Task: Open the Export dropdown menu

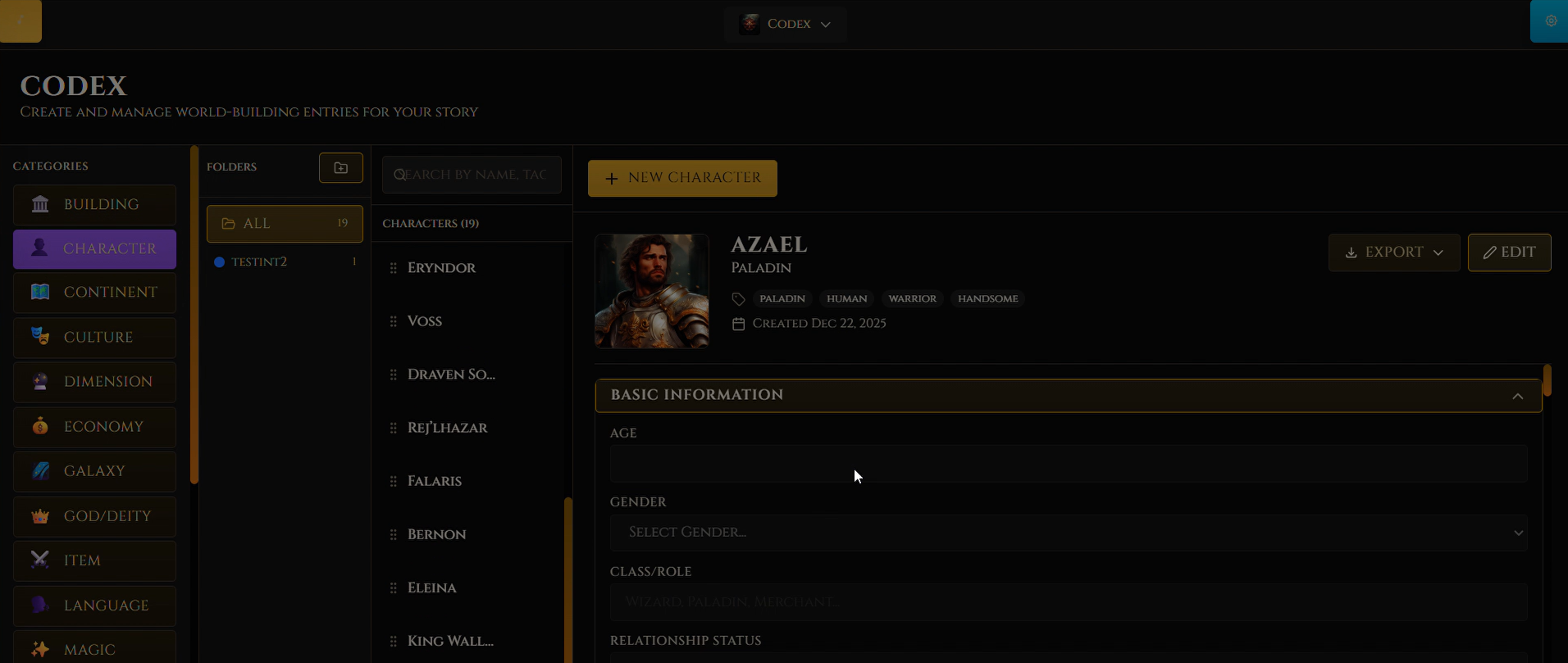Action: coord(1393,252)
